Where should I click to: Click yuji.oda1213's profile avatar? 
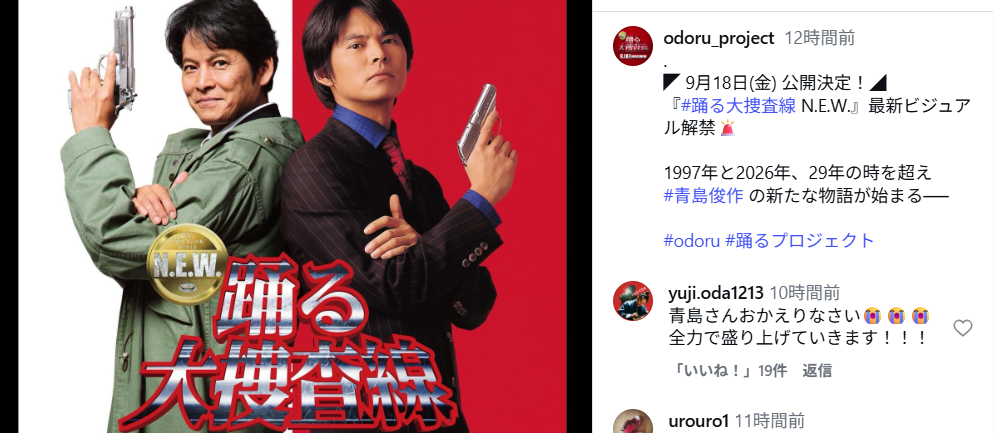point(633,301)
